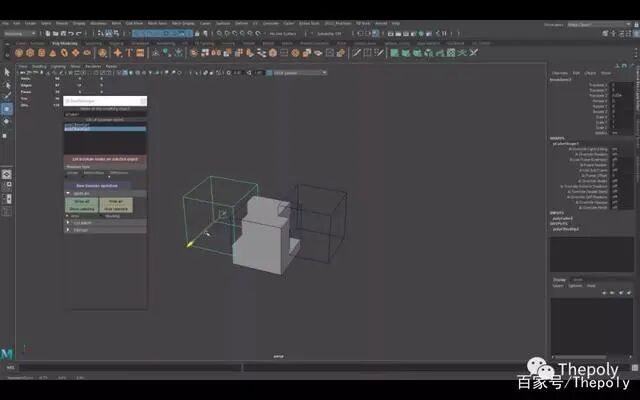This screenshot has width=640, height=400.
Task: Open the Symmetry Off dropdown
Action: (x=329, y=33)
